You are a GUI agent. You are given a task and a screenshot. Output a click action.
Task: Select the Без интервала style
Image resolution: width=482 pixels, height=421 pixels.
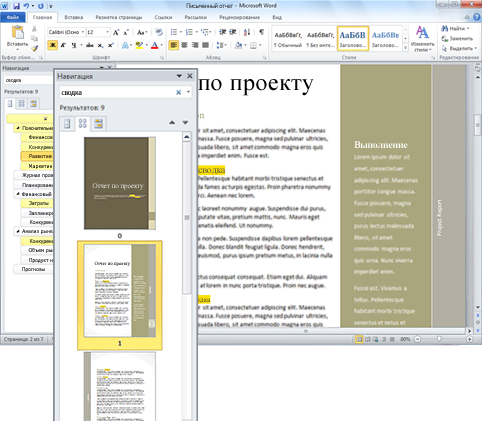pos(320,39)
